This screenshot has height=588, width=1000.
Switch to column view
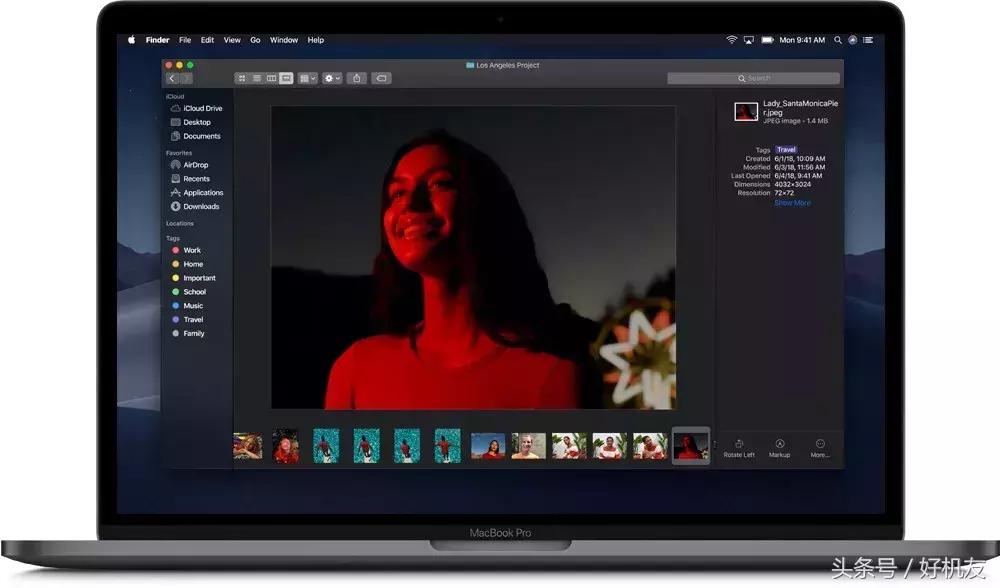[x=271, y=78]
